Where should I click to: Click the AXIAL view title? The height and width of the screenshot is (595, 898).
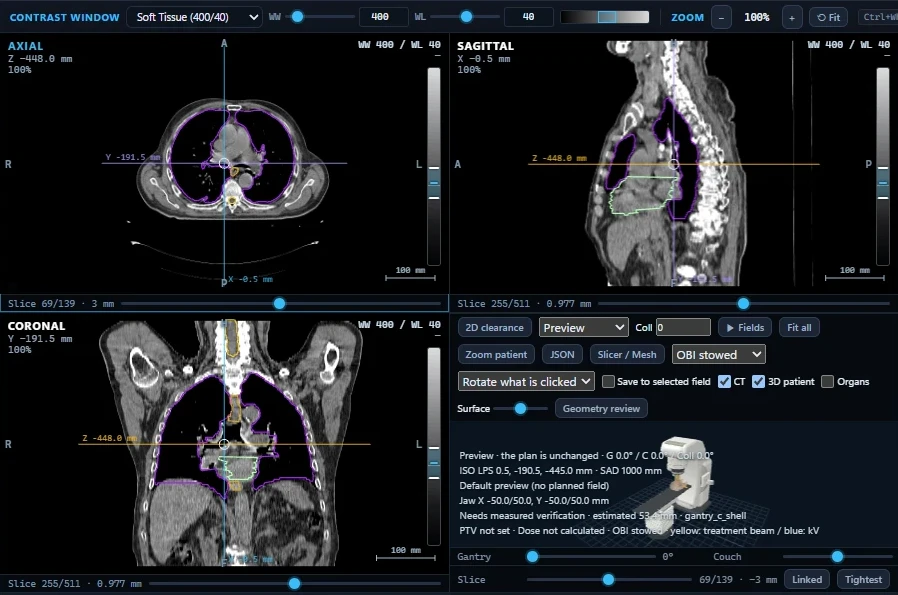[25, 46]
